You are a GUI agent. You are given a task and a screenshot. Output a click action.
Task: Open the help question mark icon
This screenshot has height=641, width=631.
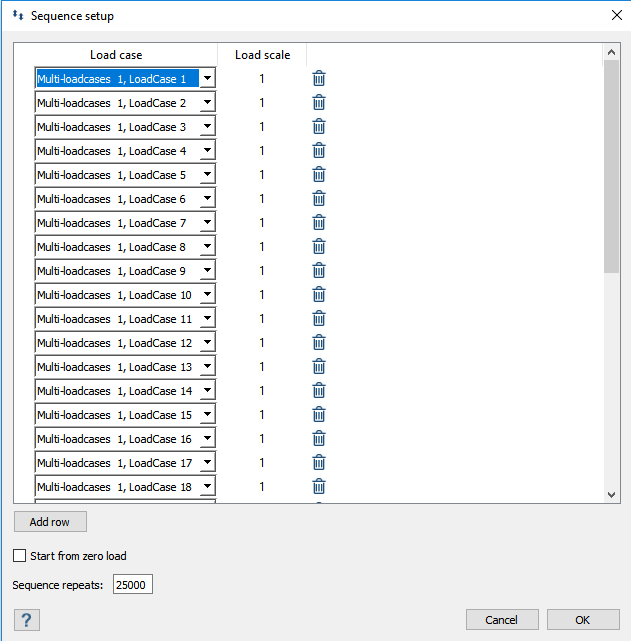click(x=26, y=620)
